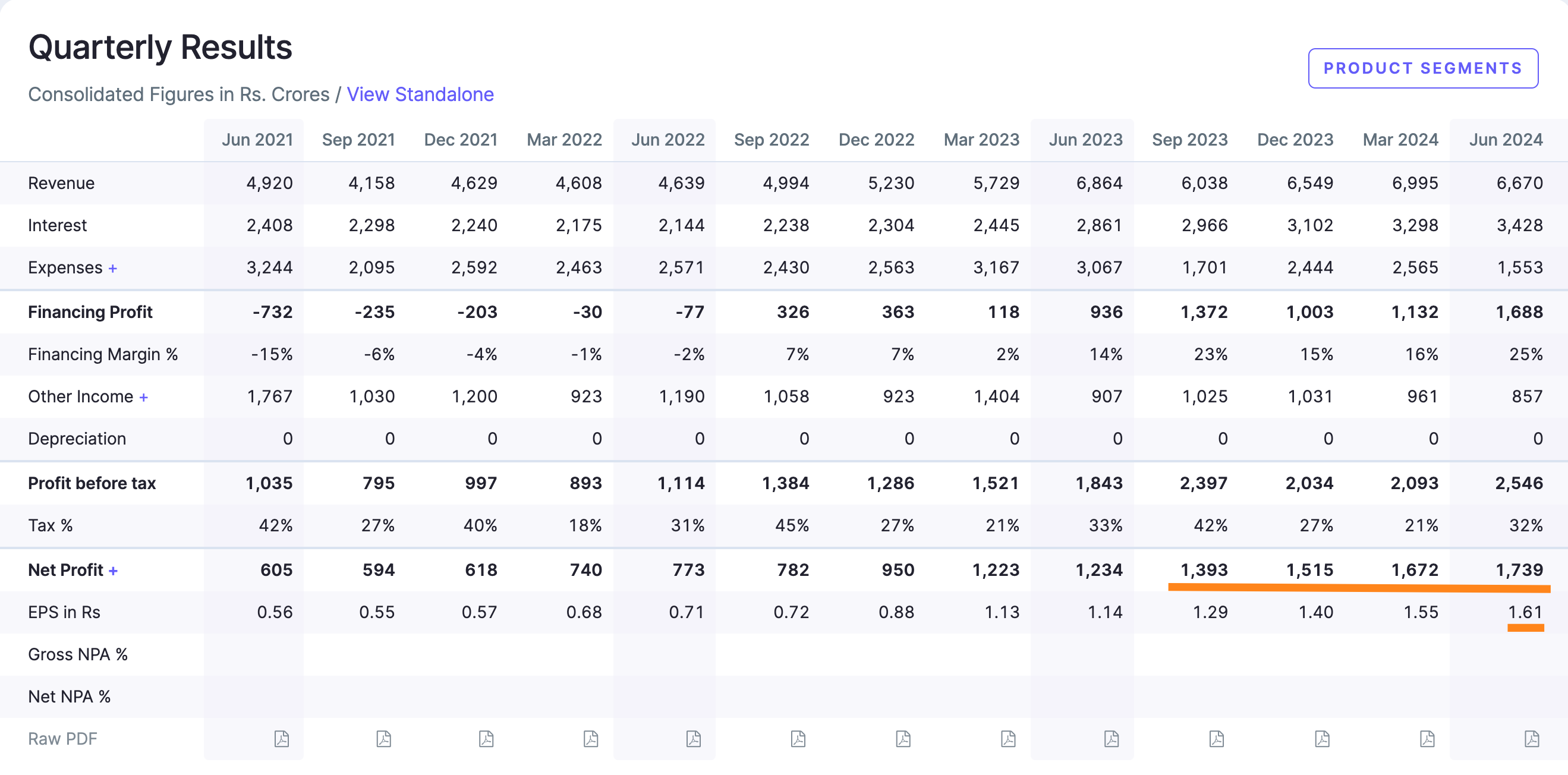Image resolution: width=1568 pixels, height=775 pixels.
Task: Click the Jun 2024 net profit value 1,739
Action: (x=1519, y=570)
